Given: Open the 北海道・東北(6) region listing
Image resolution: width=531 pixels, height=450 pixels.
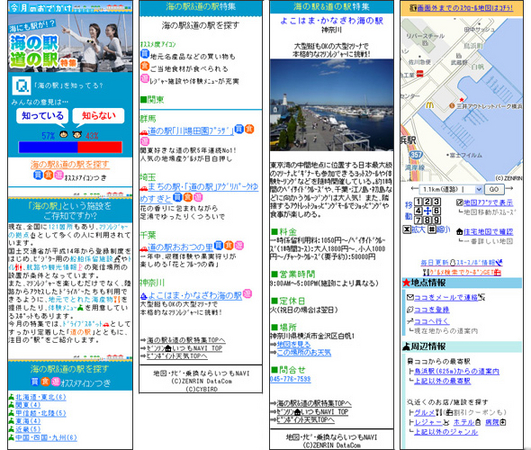Looking at the screenshot, I should click(41, 397).
